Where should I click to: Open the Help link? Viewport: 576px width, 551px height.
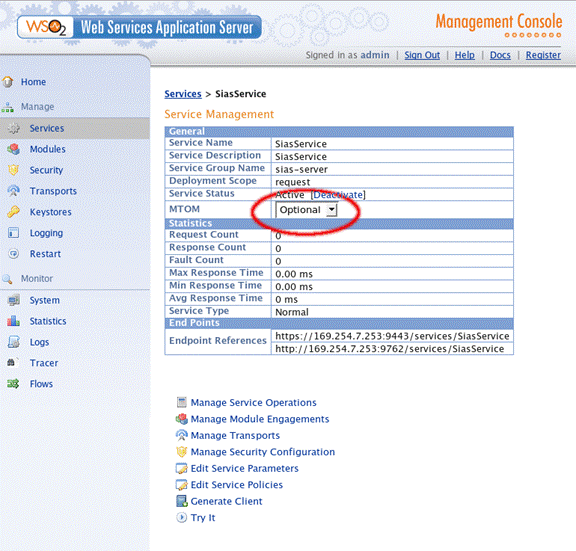[465, 55]
